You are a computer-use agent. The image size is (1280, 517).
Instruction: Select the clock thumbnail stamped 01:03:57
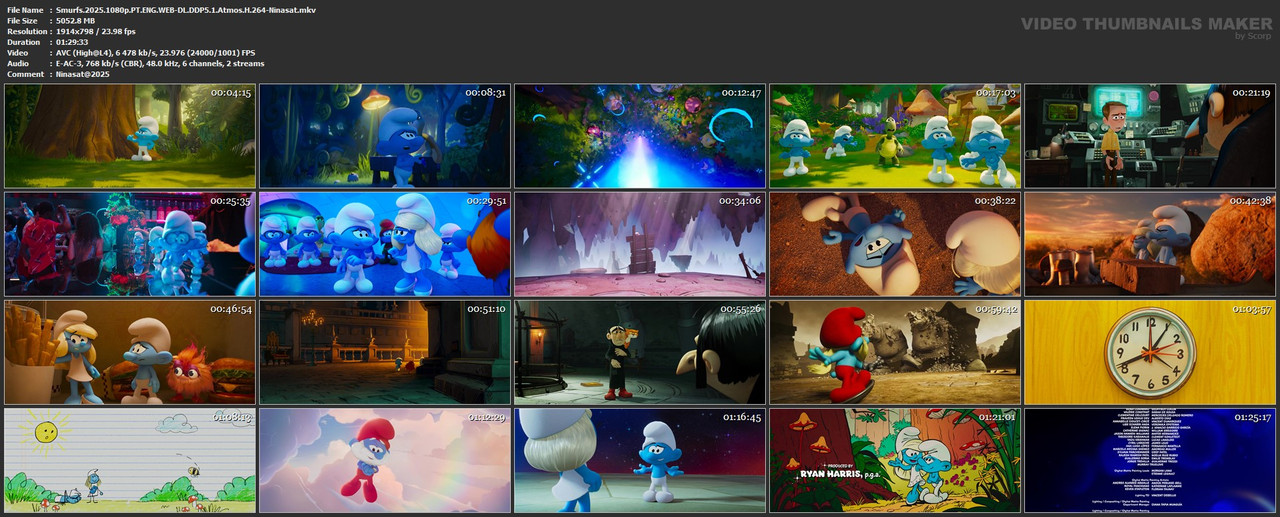[x=1150, y=352]
